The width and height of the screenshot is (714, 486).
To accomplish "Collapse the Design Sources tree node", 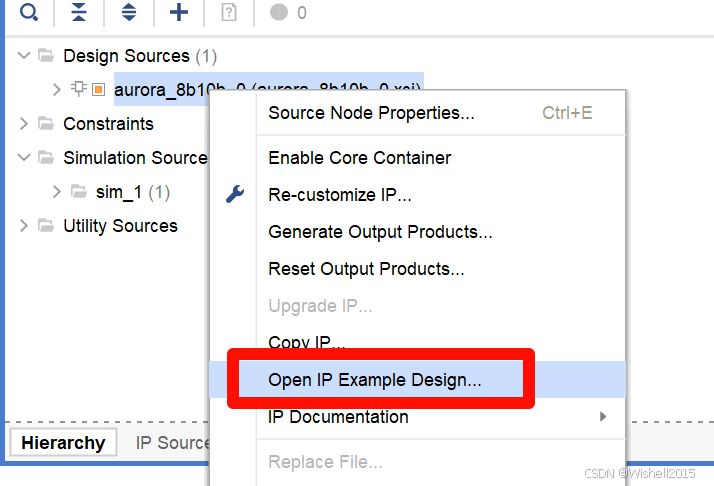I will 24,56.
